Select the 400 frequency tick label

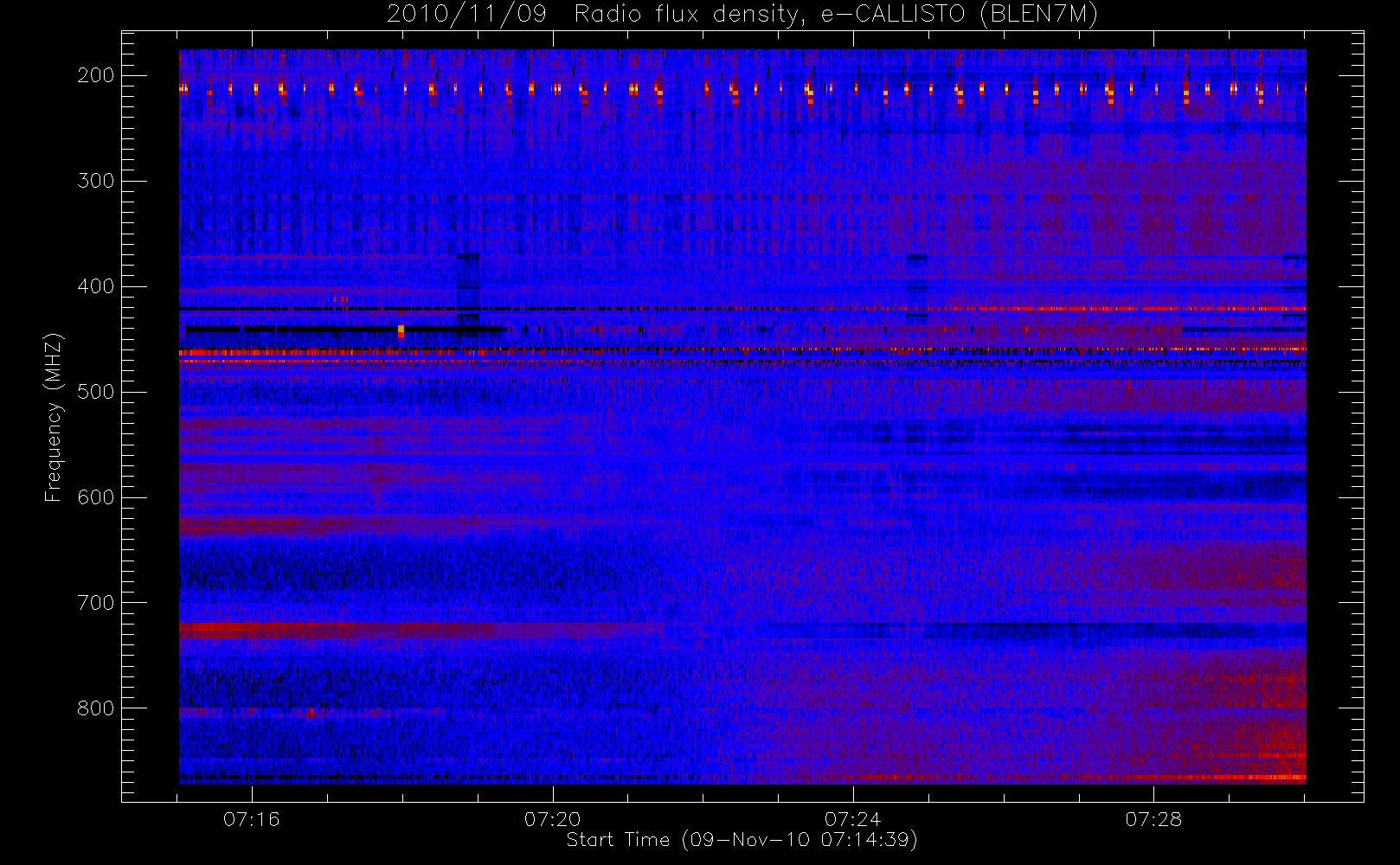(96, 286)
